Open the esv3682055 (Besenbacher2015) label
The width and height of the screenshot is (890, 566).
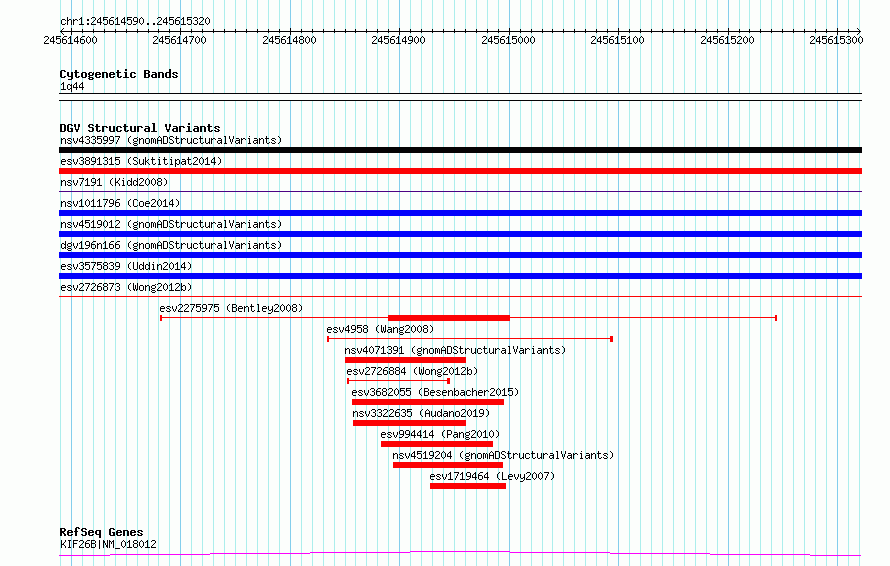pos(435,392)
